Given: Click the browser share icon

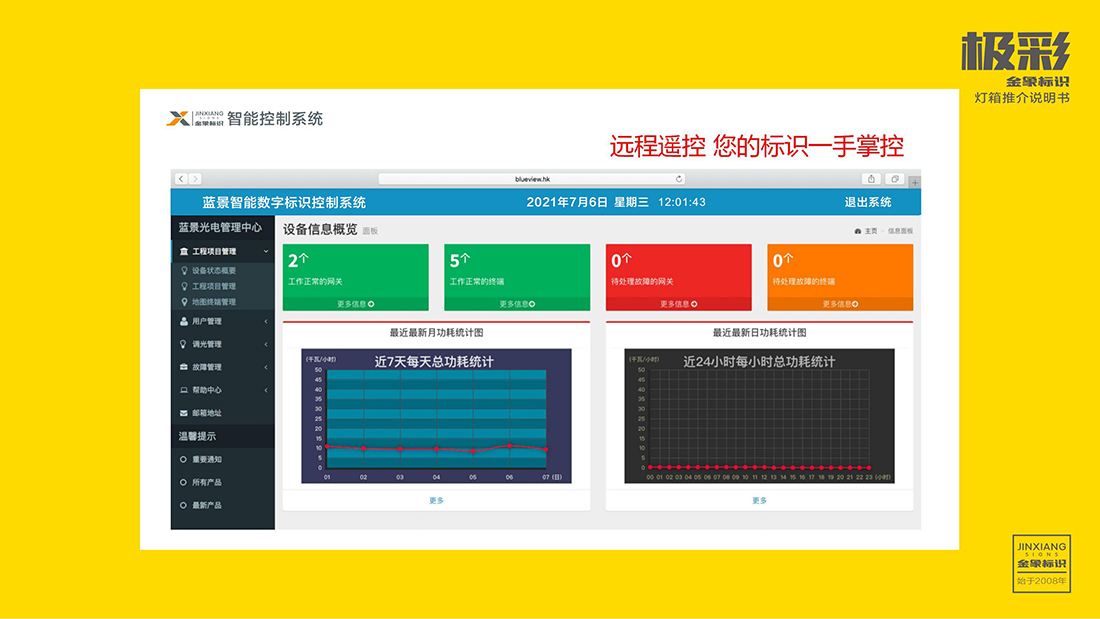Looking at the screenshot, I should [872, 179].
